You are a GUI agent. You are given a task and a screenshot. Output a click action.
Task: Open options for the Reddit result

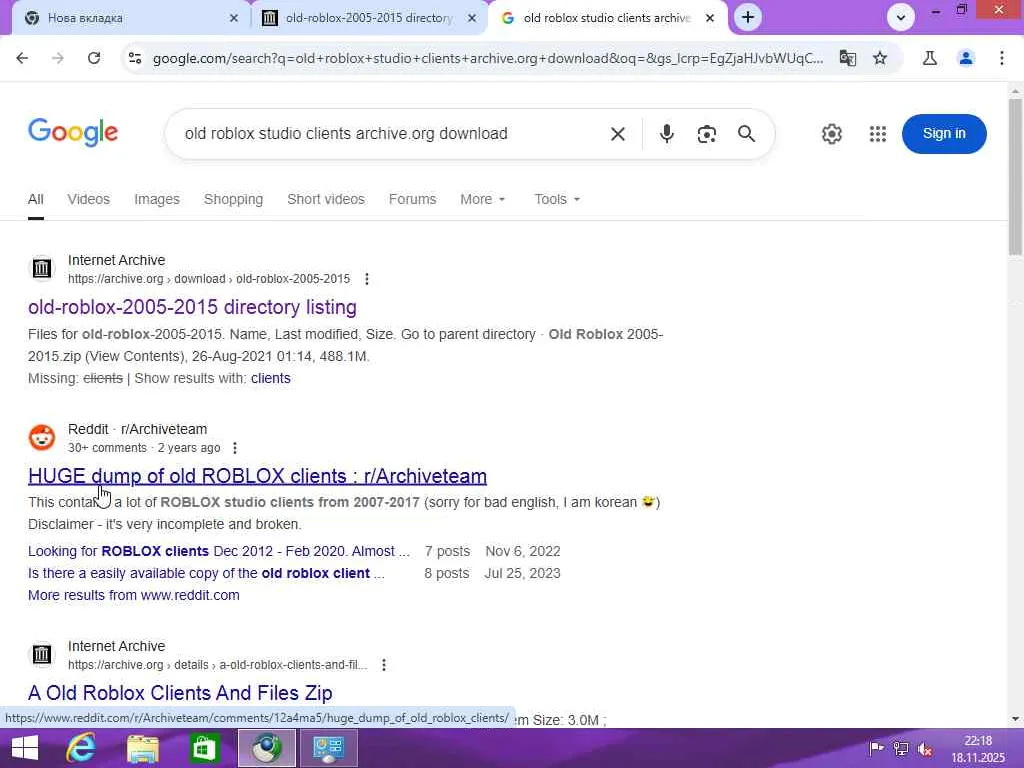pos(235,448)
